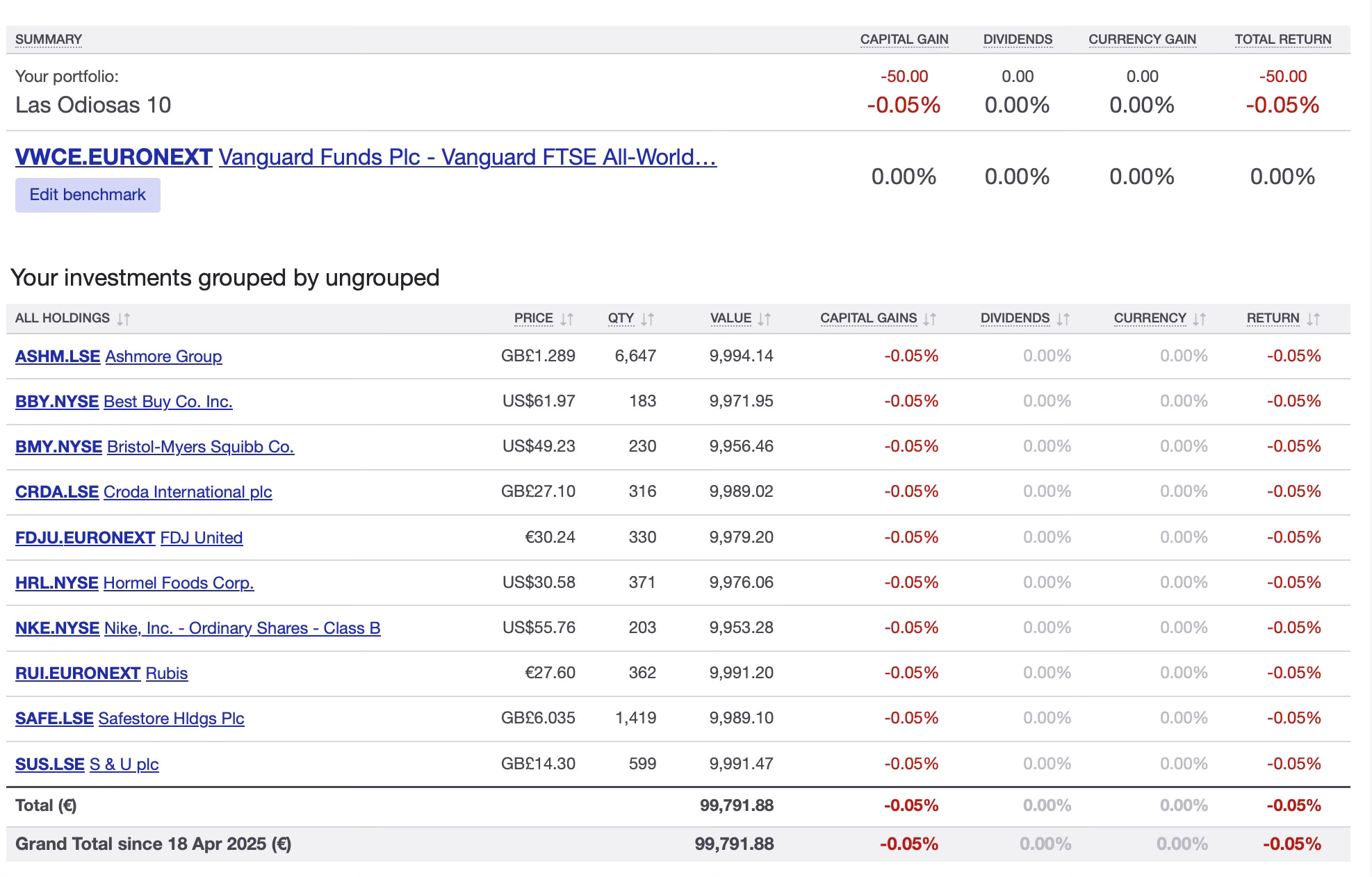Viewport: 1372px width, 877px height.
Task: Open Safestore Hldgs Plc link
Action: pos(172,719)
